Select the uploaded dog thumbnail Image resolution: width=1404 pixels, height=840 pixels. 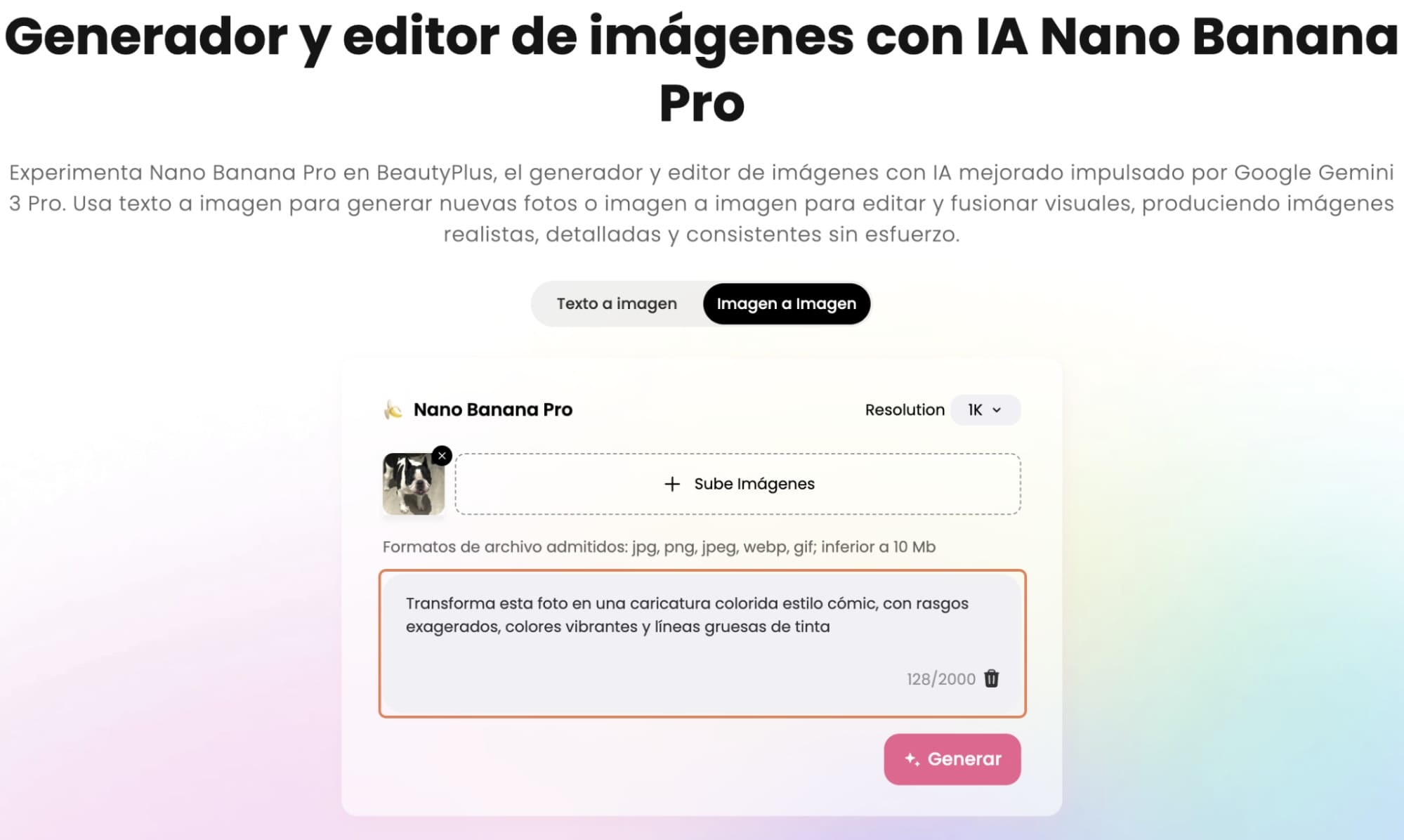pyautogui.click(x=414, y=484)
